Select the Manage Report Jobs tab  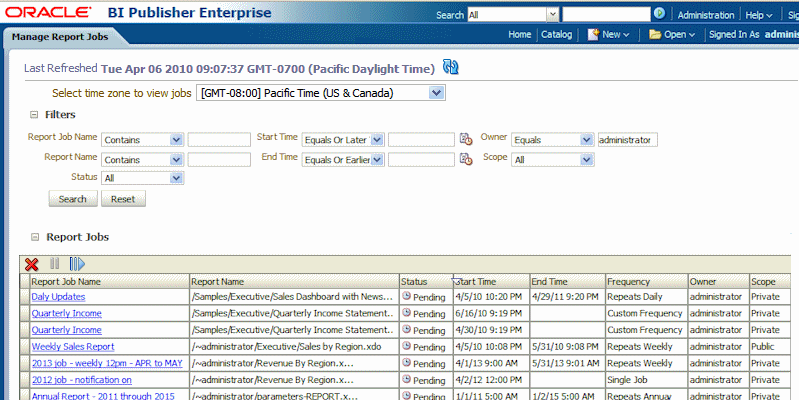[60, 37]
